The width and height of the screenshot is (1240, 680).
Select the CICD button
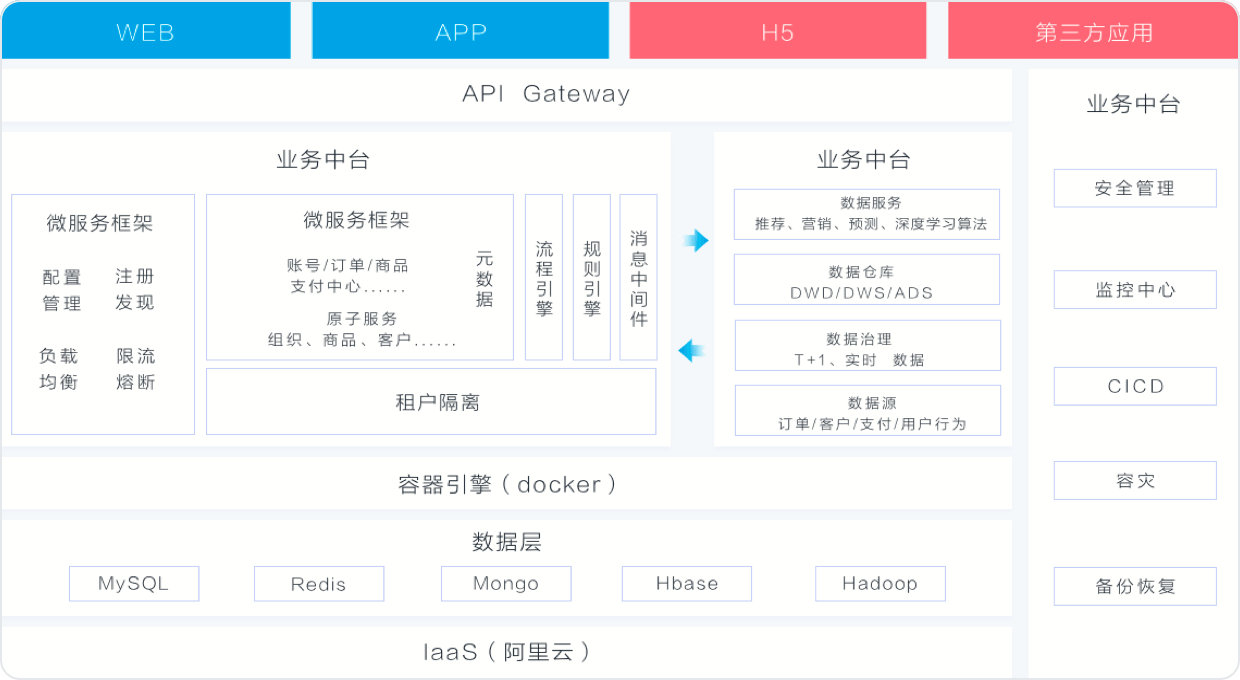click(1135, 386)
